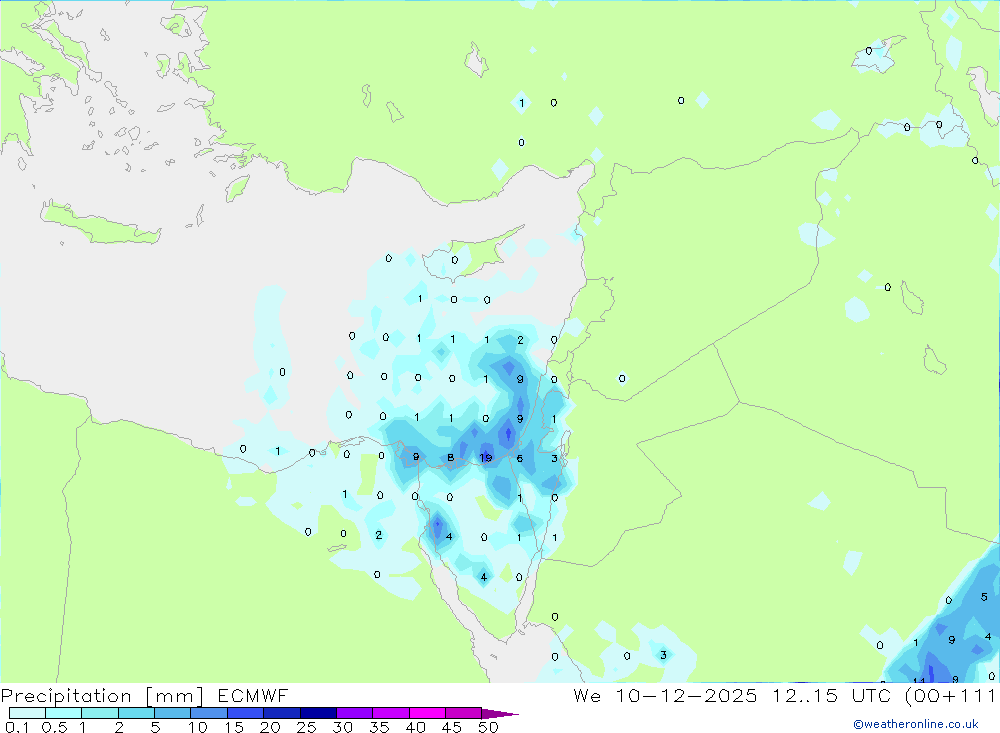
Task: Click the legend label '45'
Action: [452, 727]
